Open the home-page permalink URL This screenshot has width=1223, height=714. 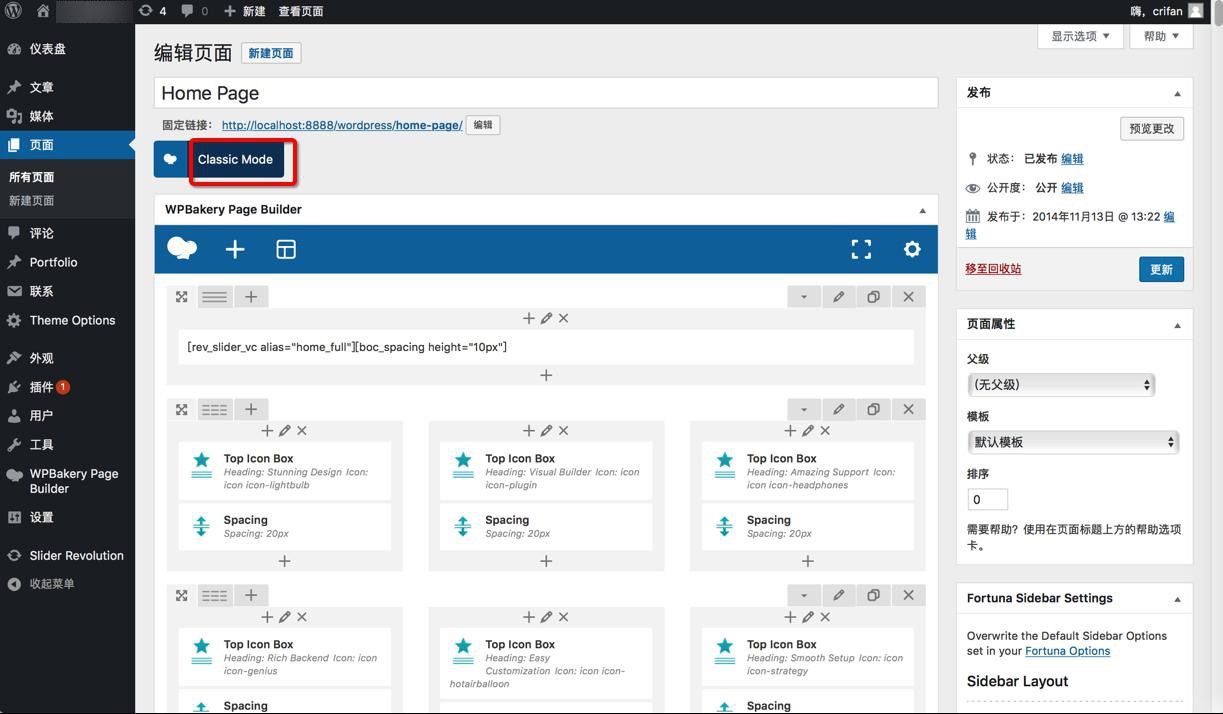(342, 125)
